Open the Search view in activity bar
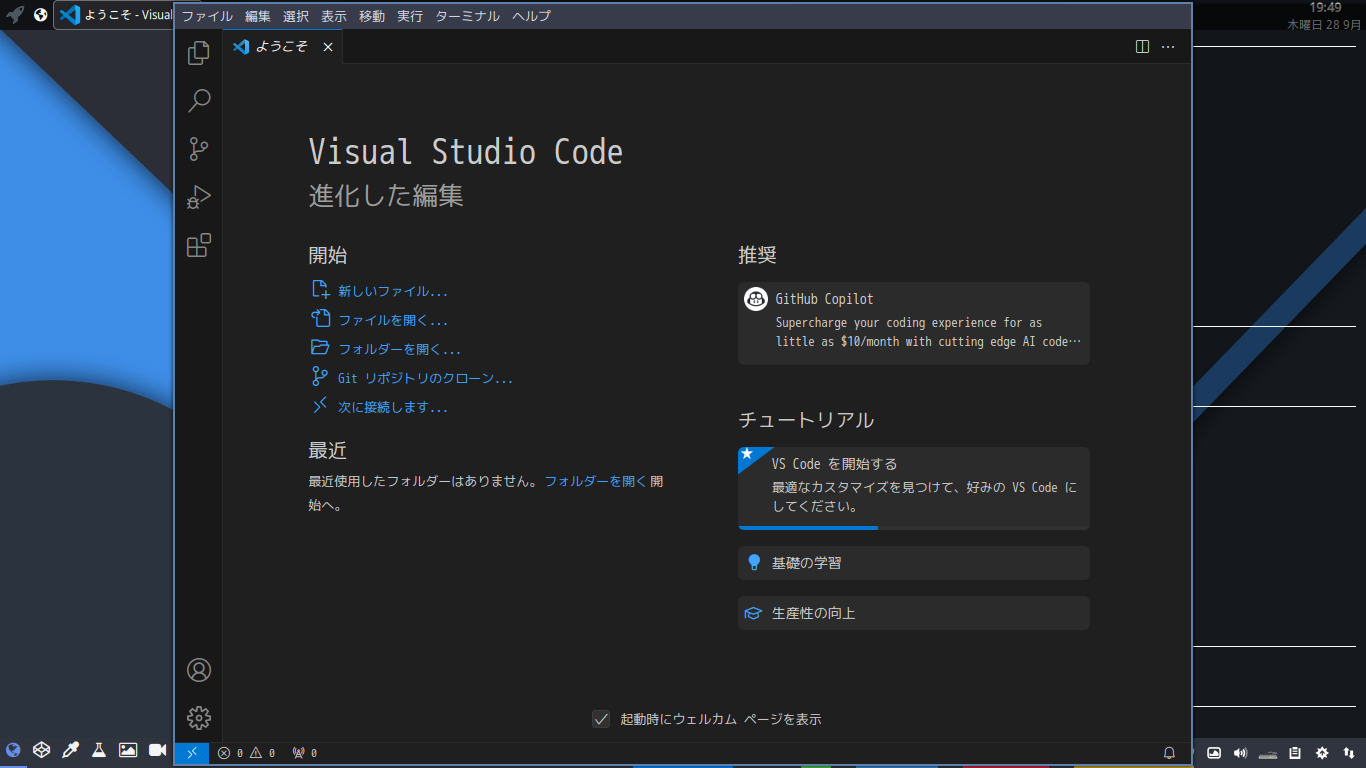Image resolution: width=1366 pixels, height=768 pixels. point(199,101)
